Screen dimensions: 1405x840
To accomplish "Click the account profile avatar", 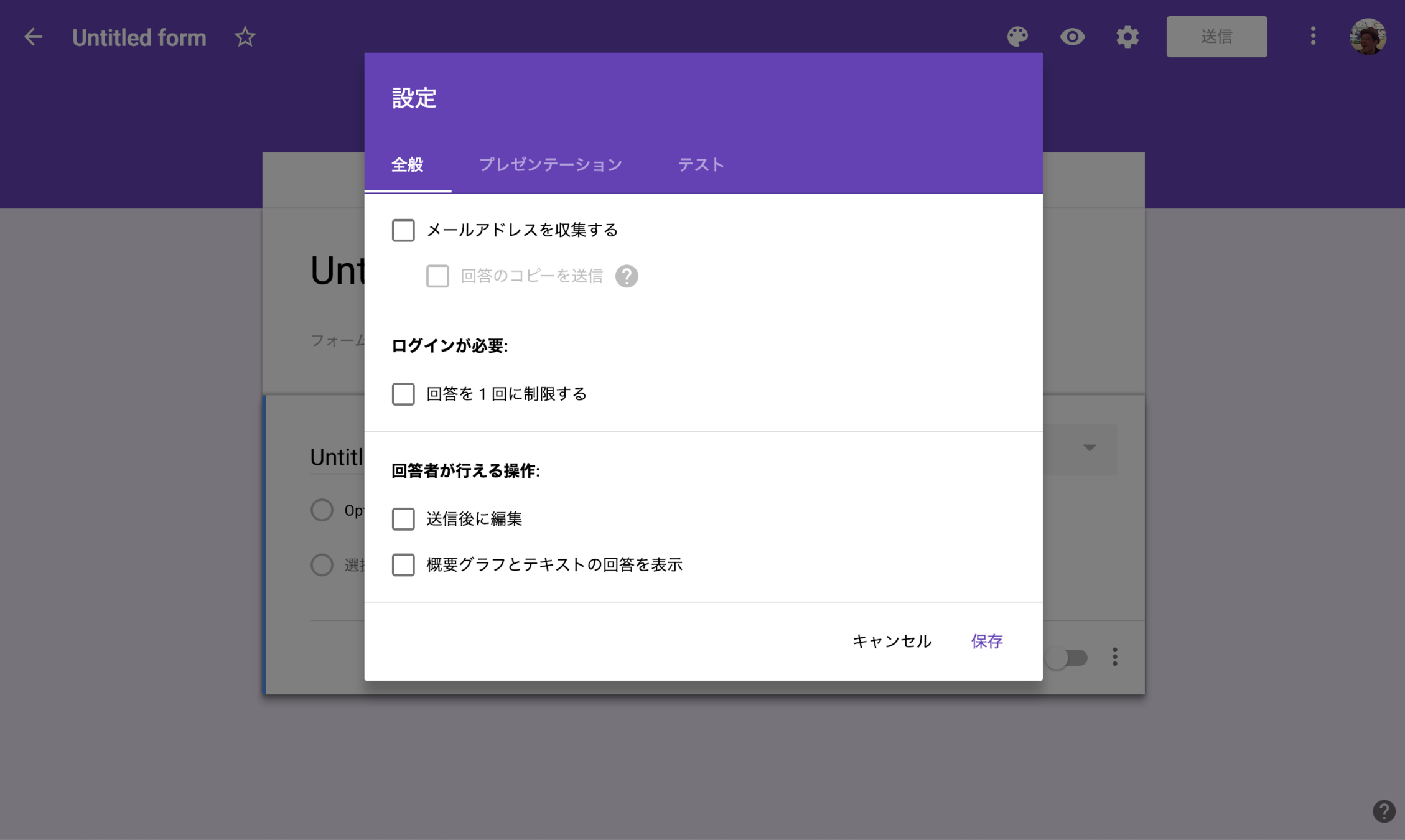I will coord(1367,37).
